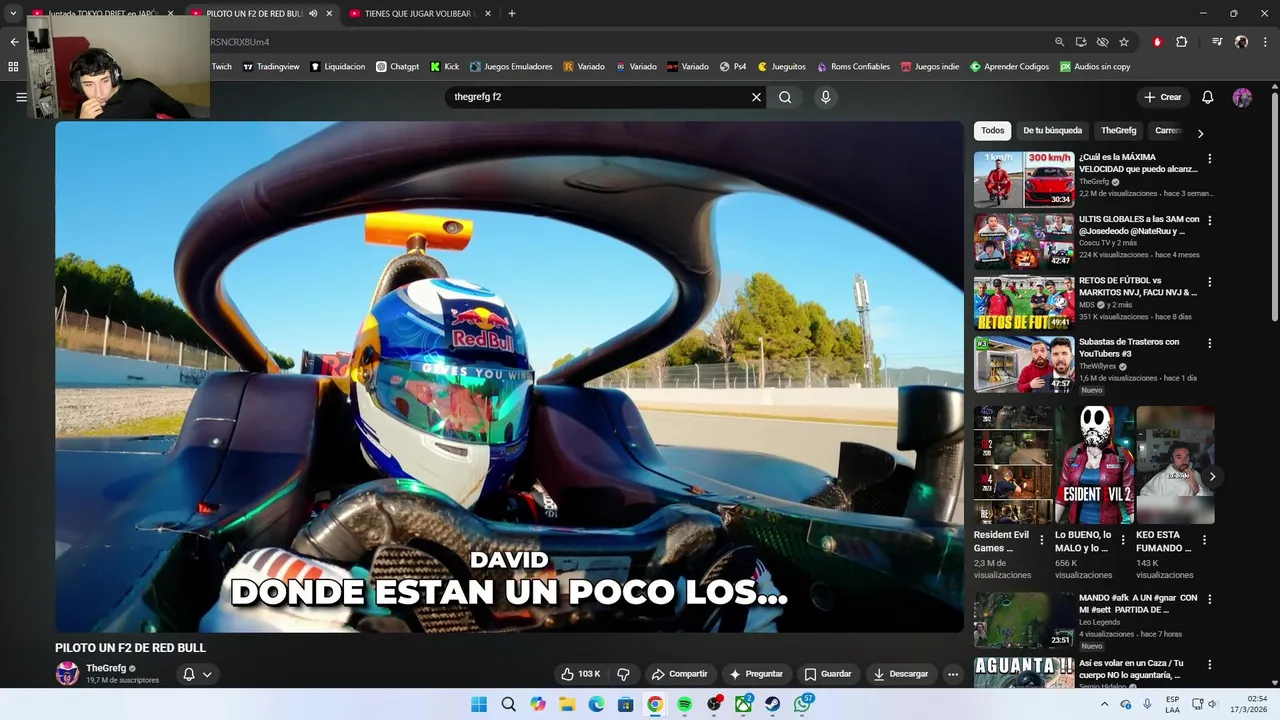1280x720 pixels.
Task: Open the Kick bookmark
Action: tap(445, 67)
